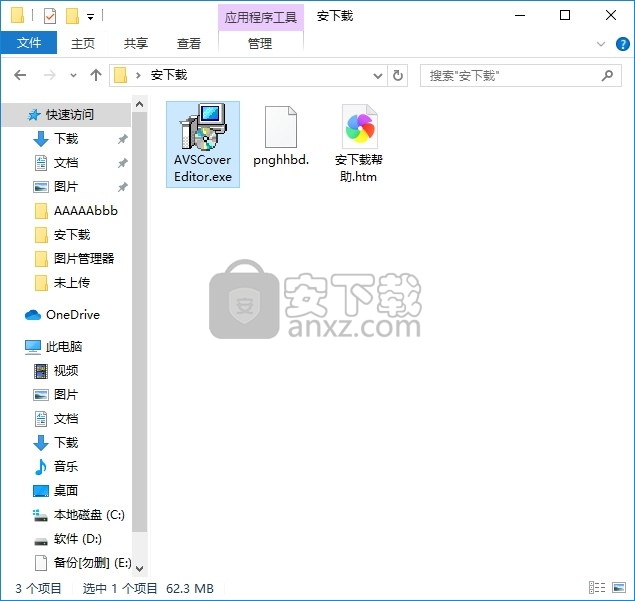Screen dimensions: 635x601
Task: Switch to the 主页 ribbon tab
Action: click(x=83, y=43)
